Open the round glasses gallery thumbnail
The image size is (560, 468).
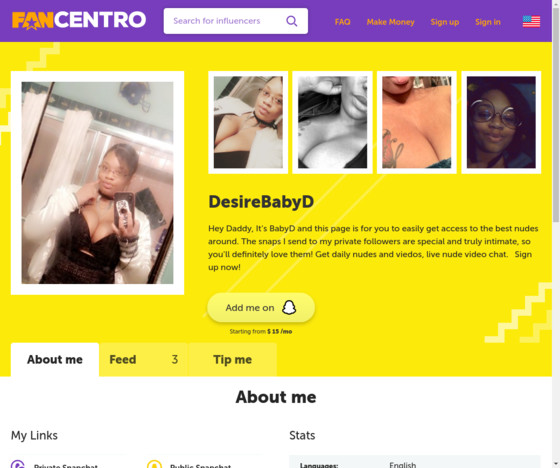(x=501, y=122)
